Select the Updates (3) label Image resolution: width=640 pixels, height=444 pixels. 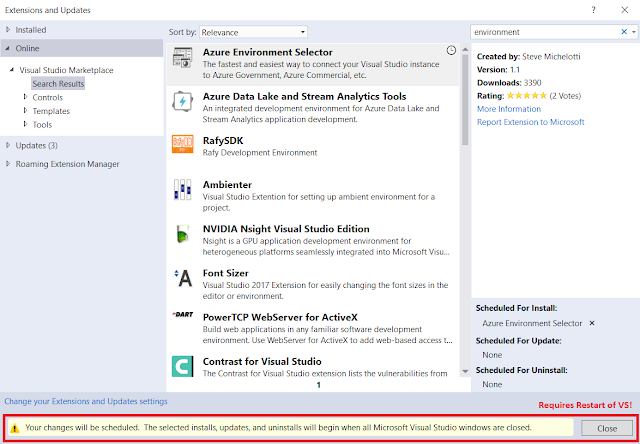tap(37, 145)
